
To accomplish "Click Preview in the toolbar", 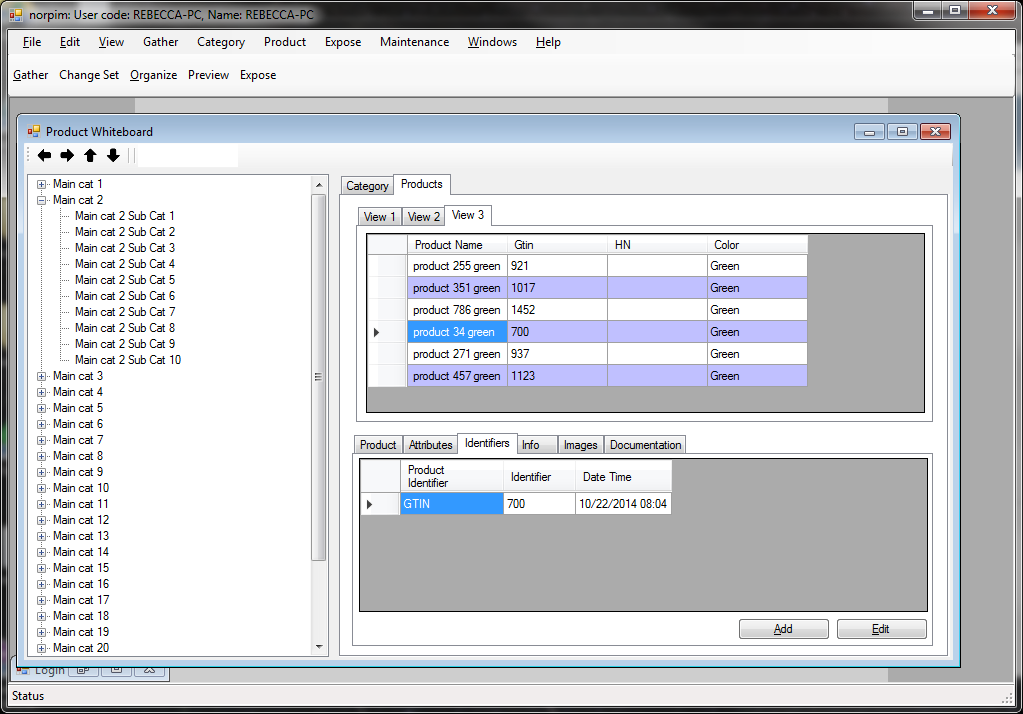I will 208,75.
